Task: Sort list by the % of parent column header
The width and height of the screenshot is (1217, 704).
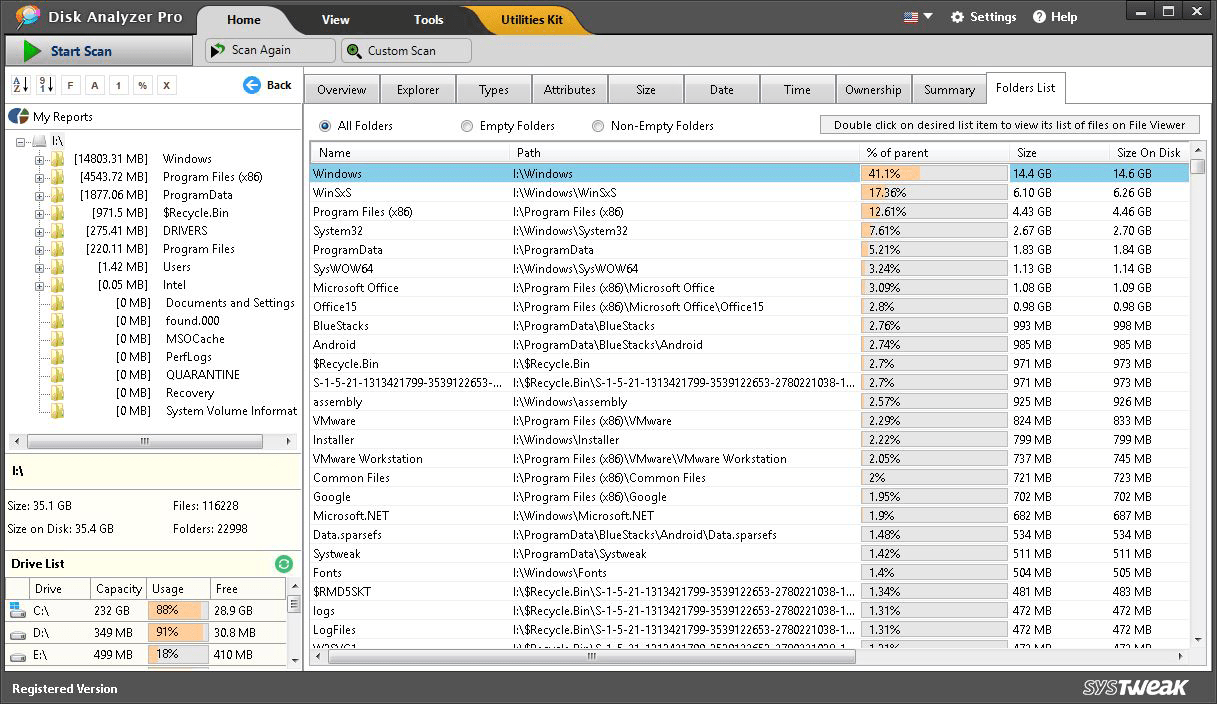Action: (x=934, y=153)
